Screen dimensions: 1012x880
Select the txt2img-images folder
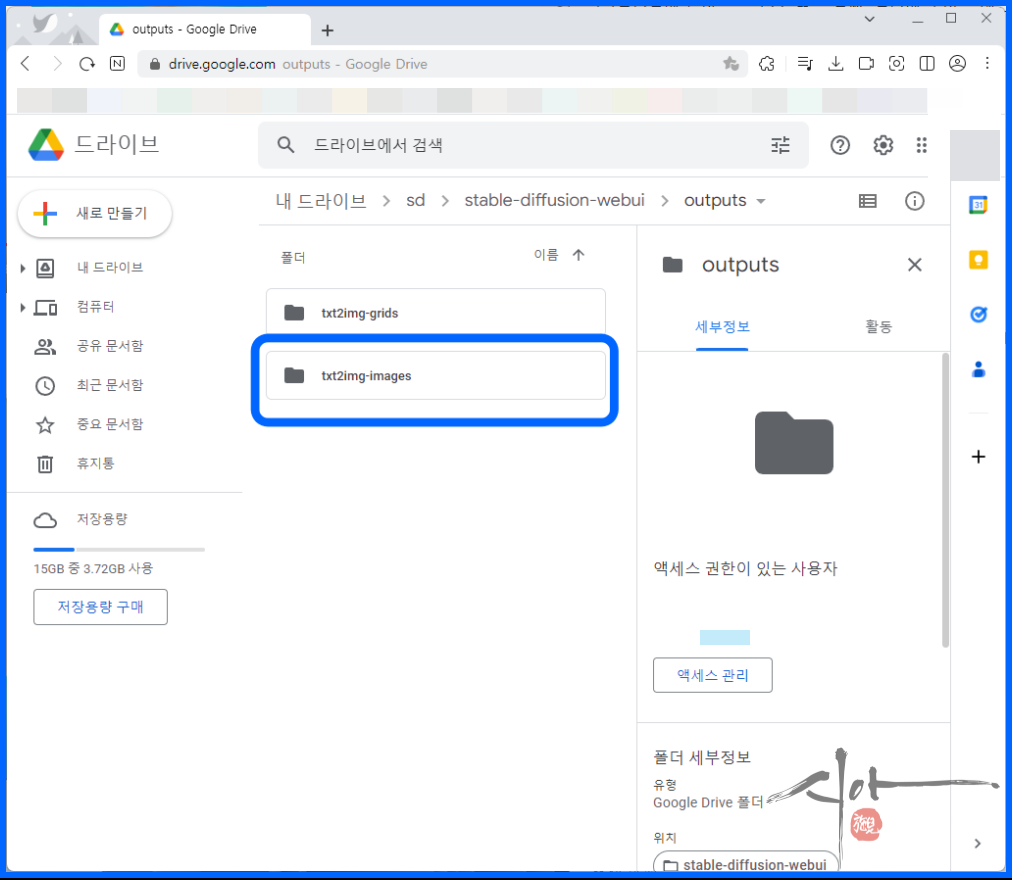[x=436, y=376]
